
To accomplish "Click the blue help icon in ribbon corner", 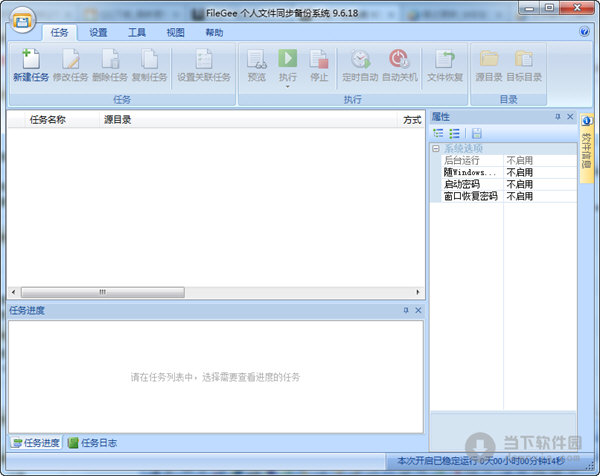I will [x=584, y=31].
